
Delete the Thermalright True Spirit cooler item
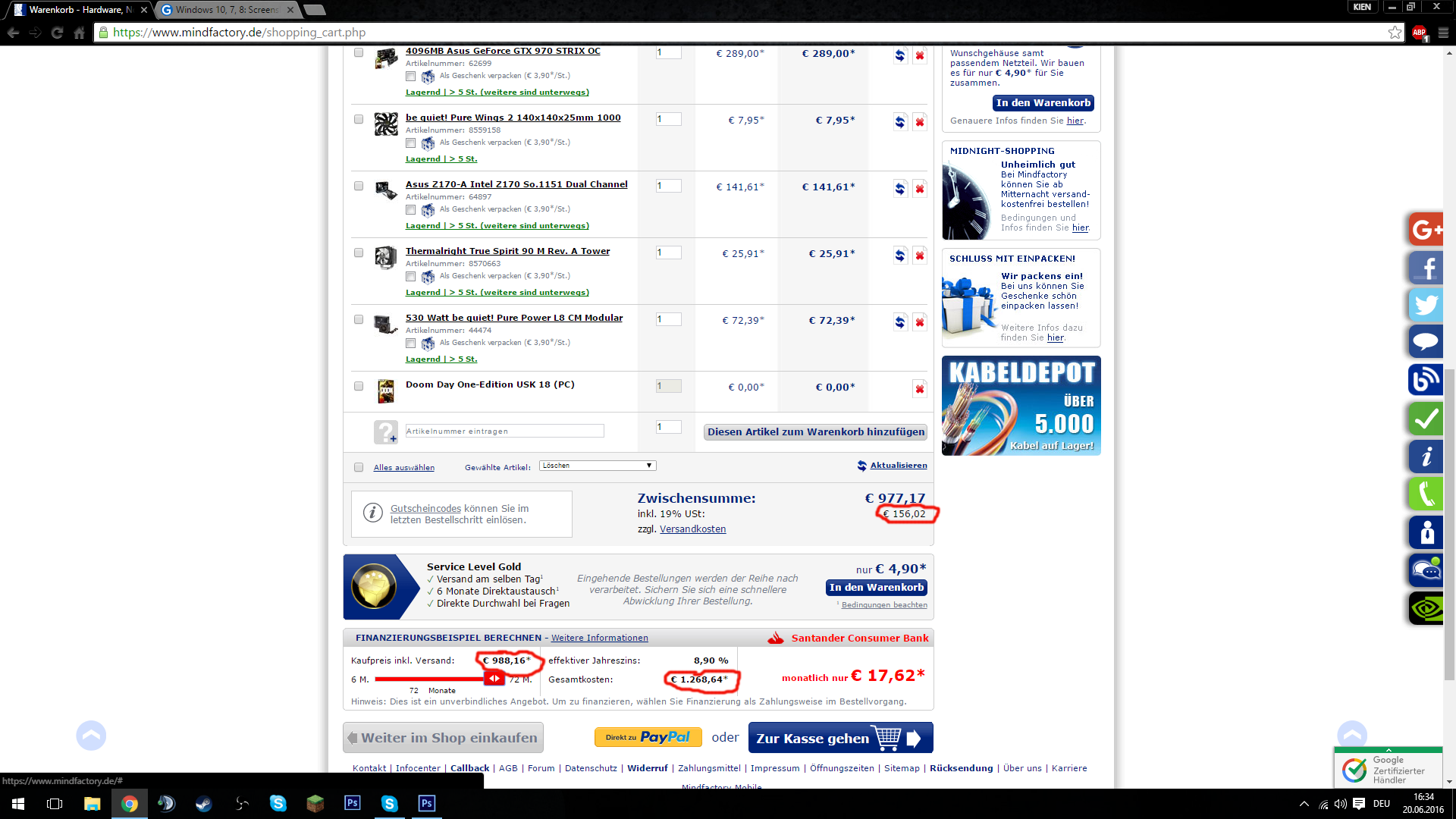[919, 256]
